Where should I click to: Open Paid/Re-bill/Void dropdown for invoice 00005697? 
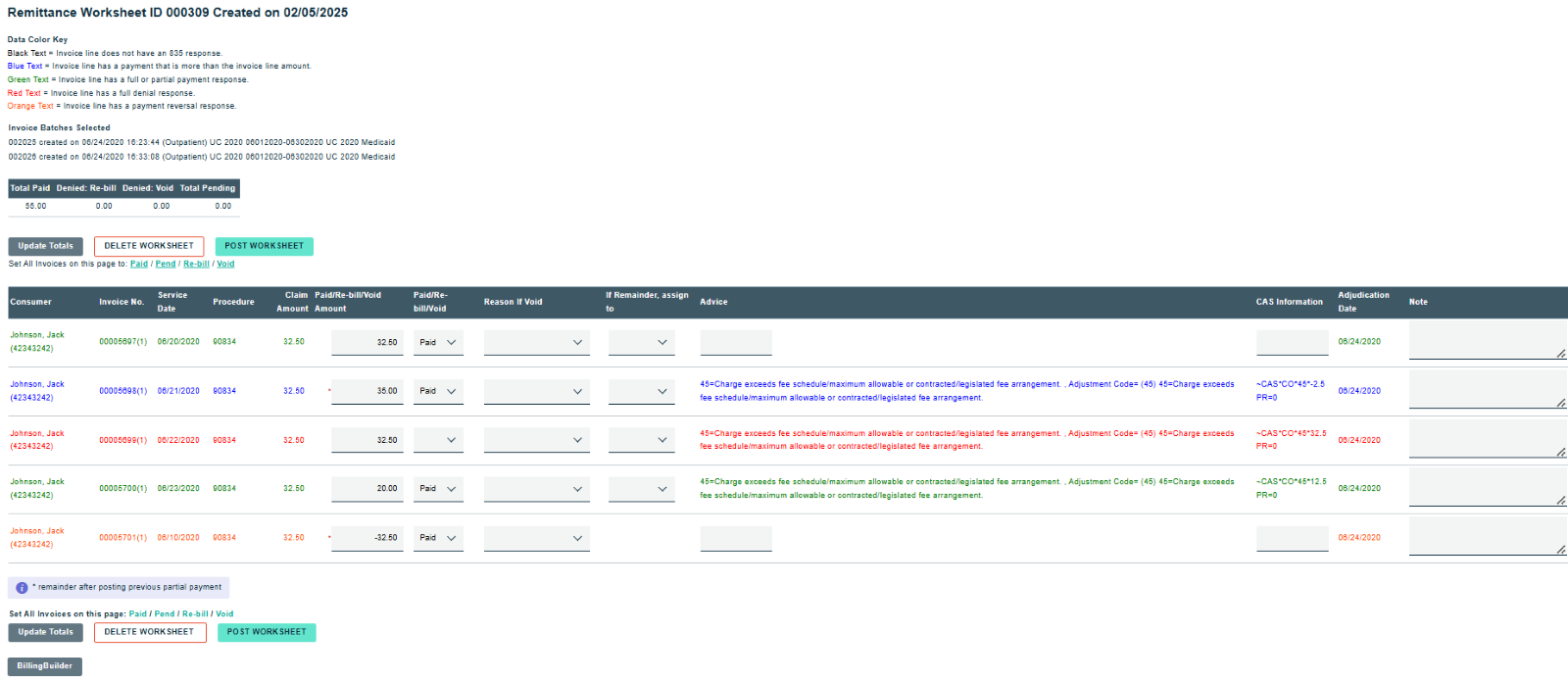coord(438,343)
